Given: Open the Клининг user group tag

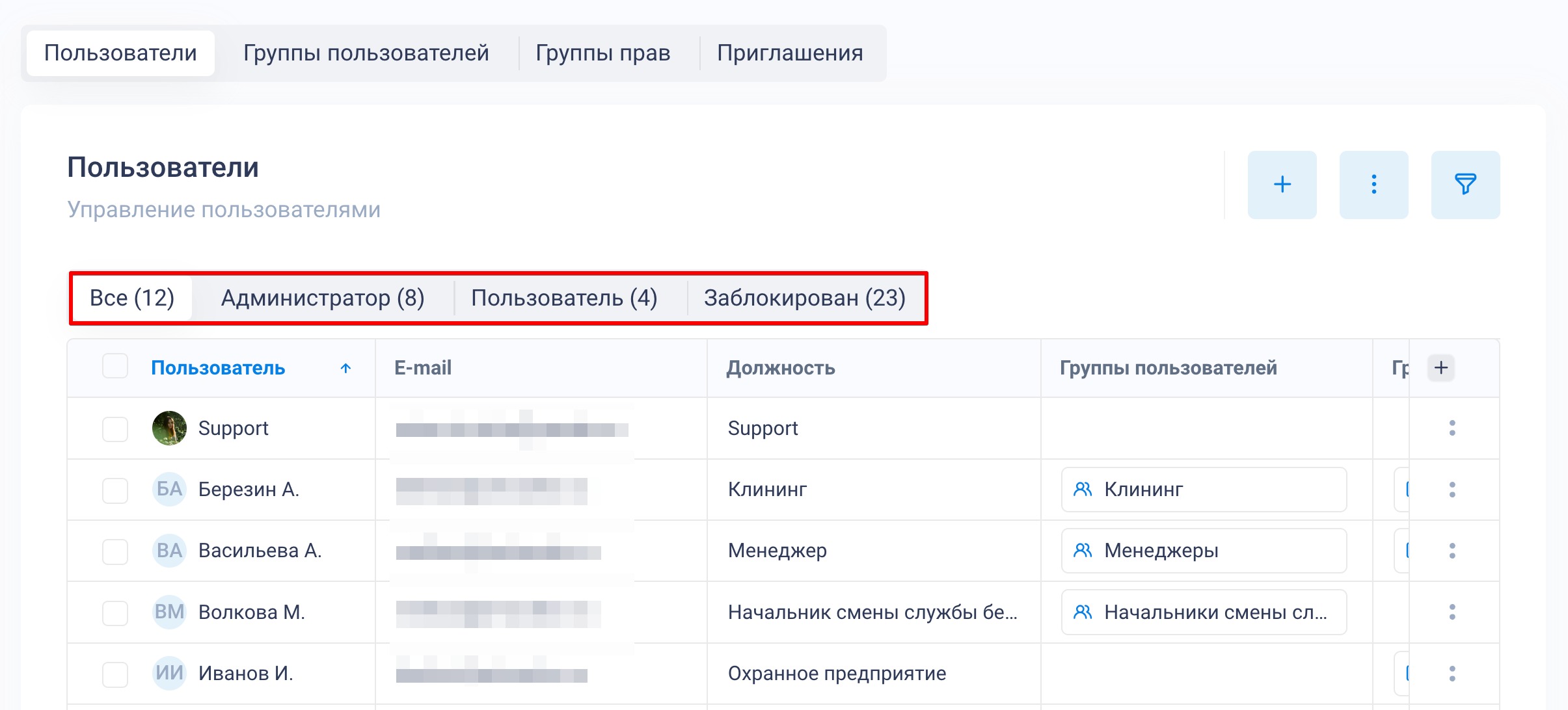Looking at the screenshot, I should [x=1204, y=490].
